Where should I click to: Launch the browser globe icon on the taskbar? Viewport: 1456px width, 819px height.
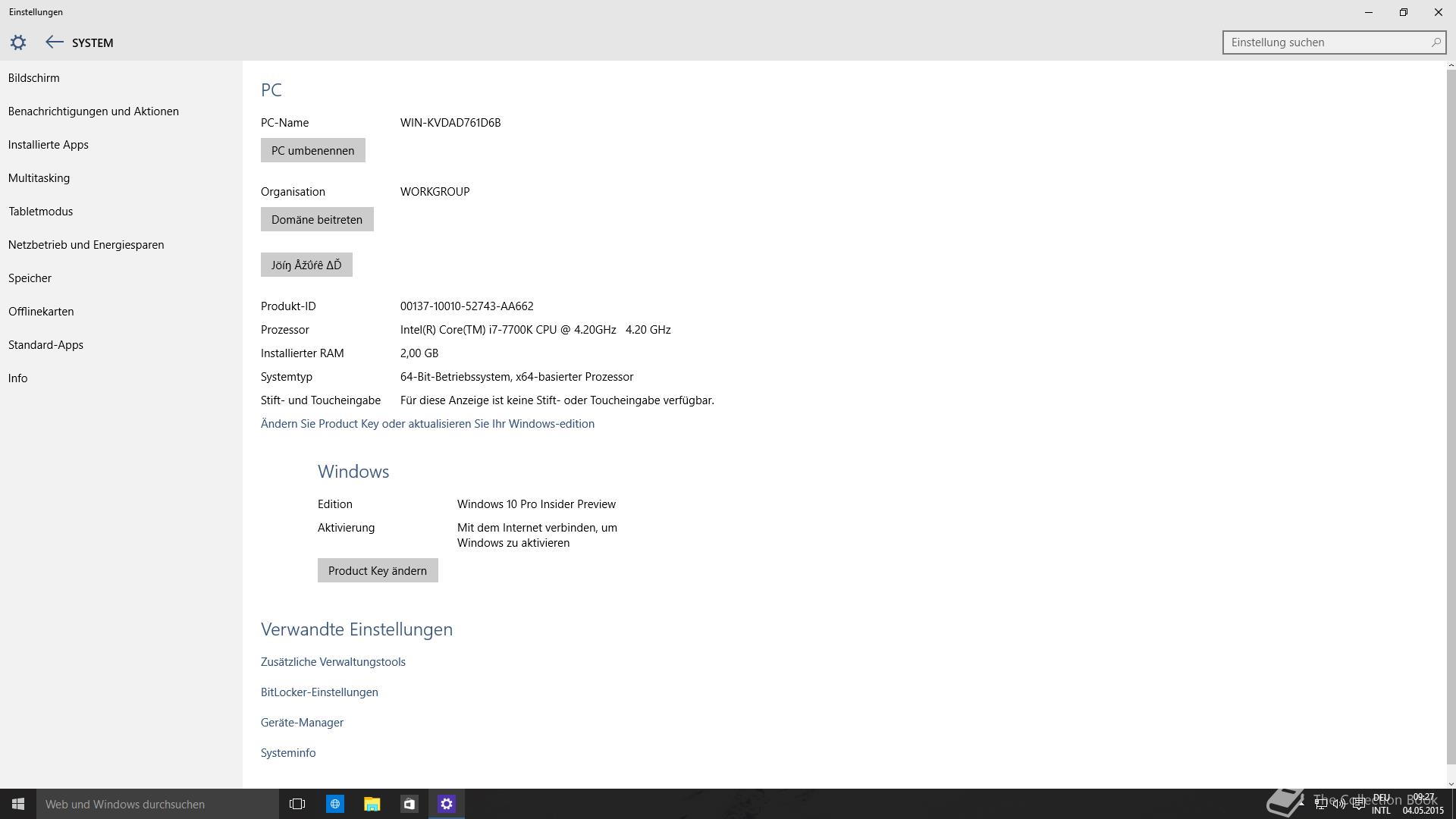[334, 804]
